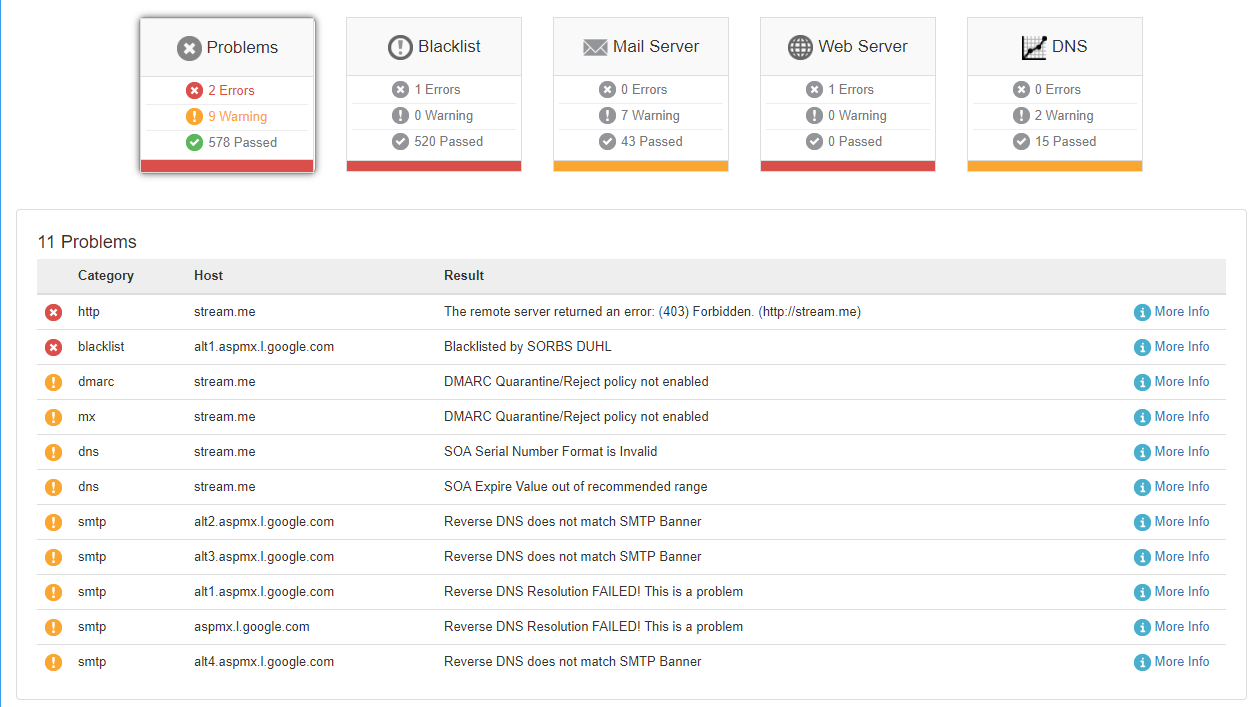Screen dimensions: 1254x707
Task: Click the 403 Forbidden result text
Action: click(652, 312)
